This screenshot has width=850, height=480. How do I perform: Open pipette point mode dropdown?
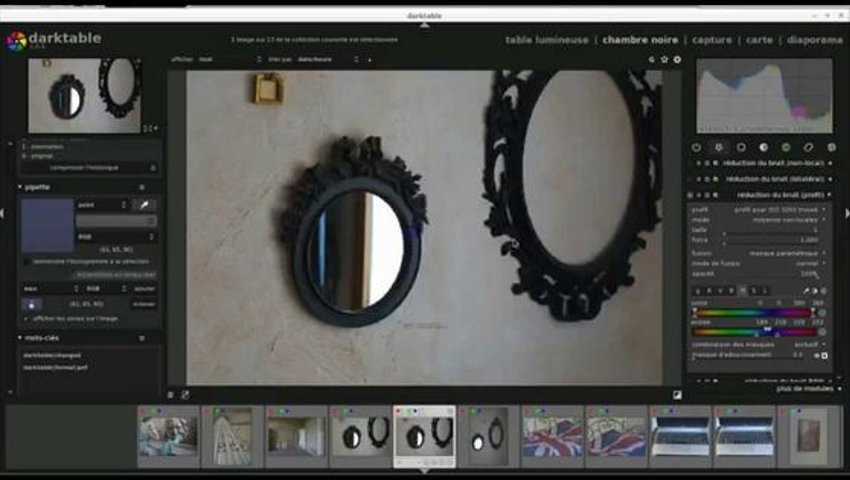(102, 205)
